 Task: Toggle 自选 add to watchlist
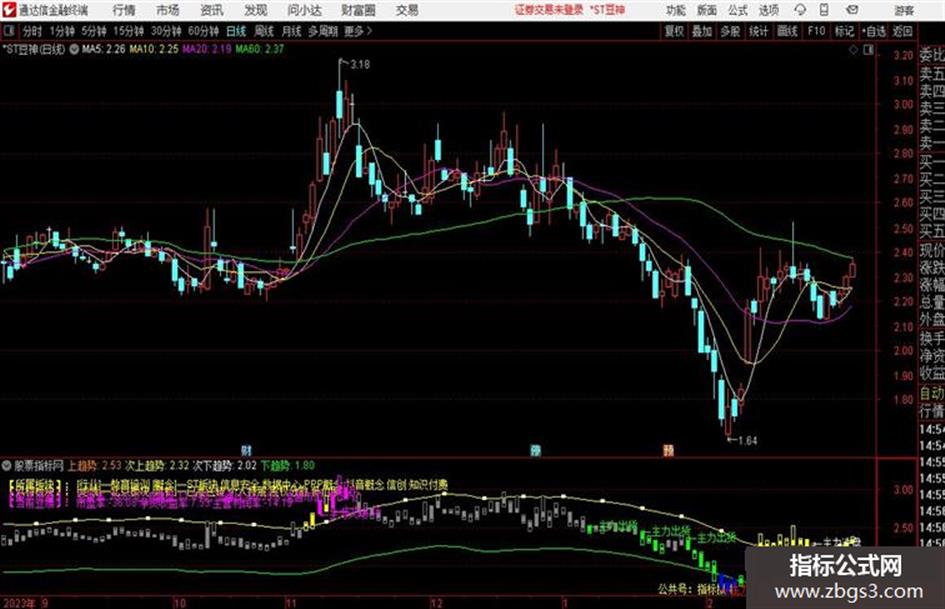[873, 31]
